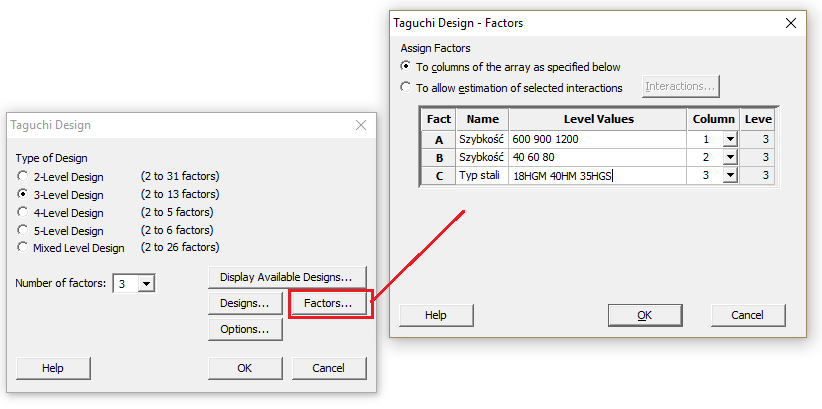Select the 5-Level Design option
The width and height of the screenshot is (822, 409).
pos(22,230)
